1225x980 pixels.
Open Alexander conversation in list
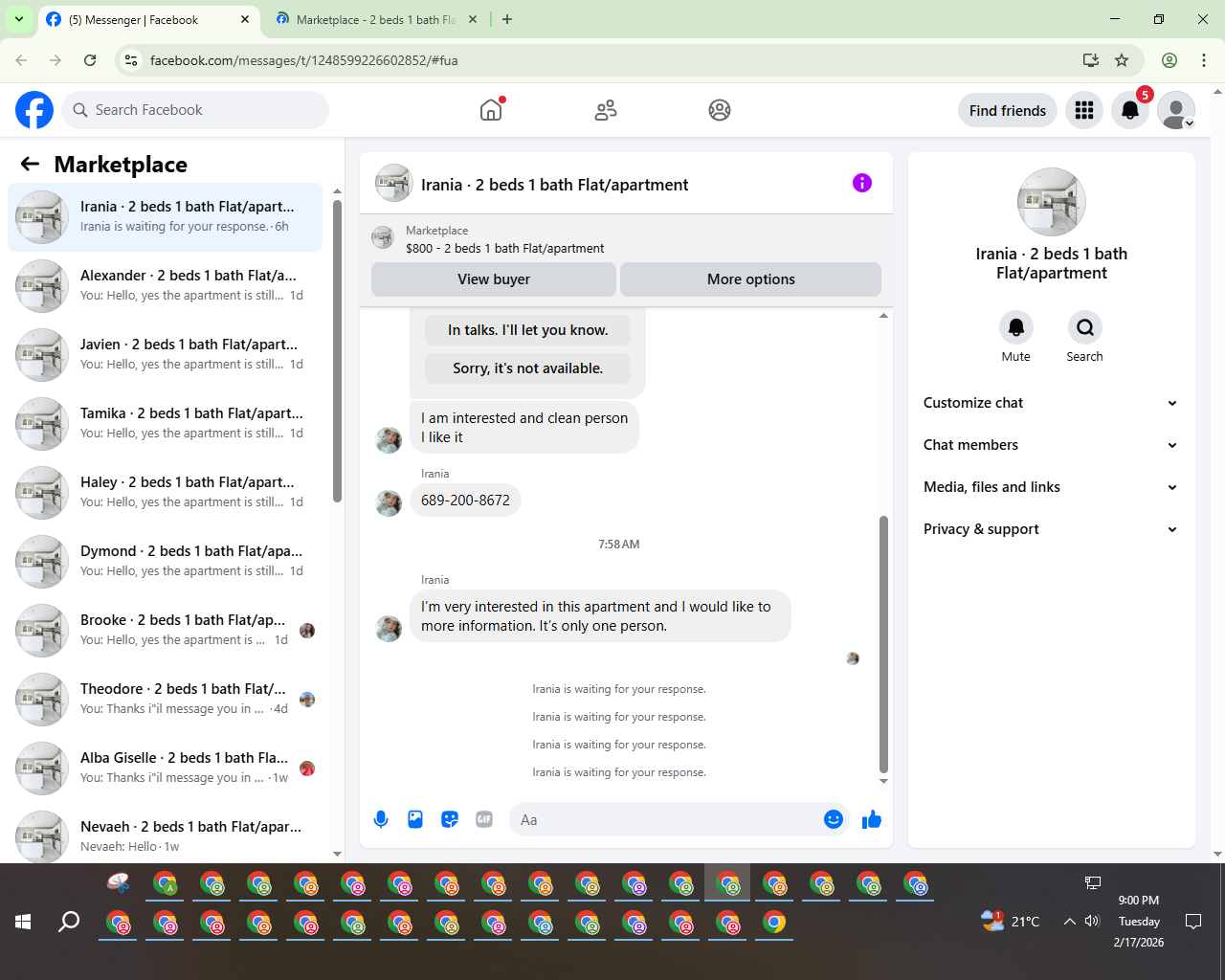click(166, 286)
